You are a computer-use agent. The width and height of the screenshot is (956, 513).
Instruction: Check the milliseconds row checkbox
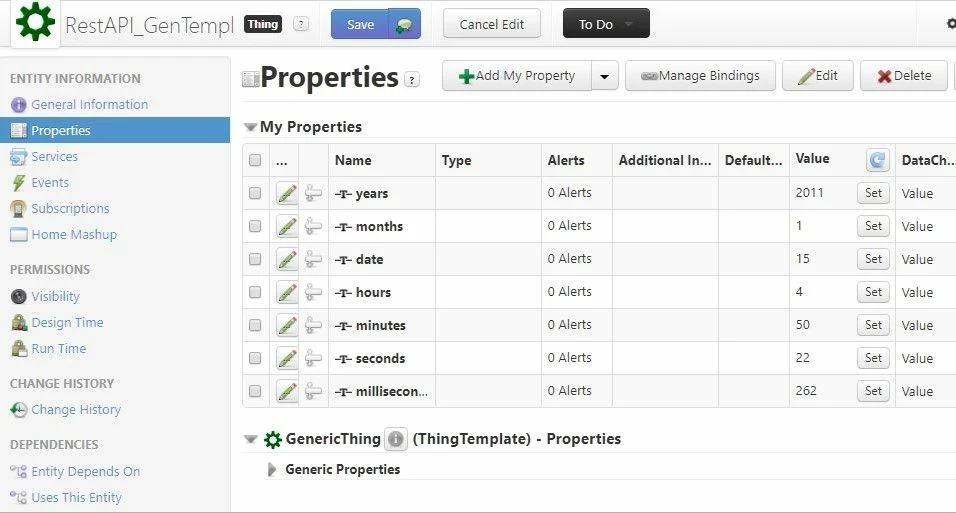click(255, 391)
